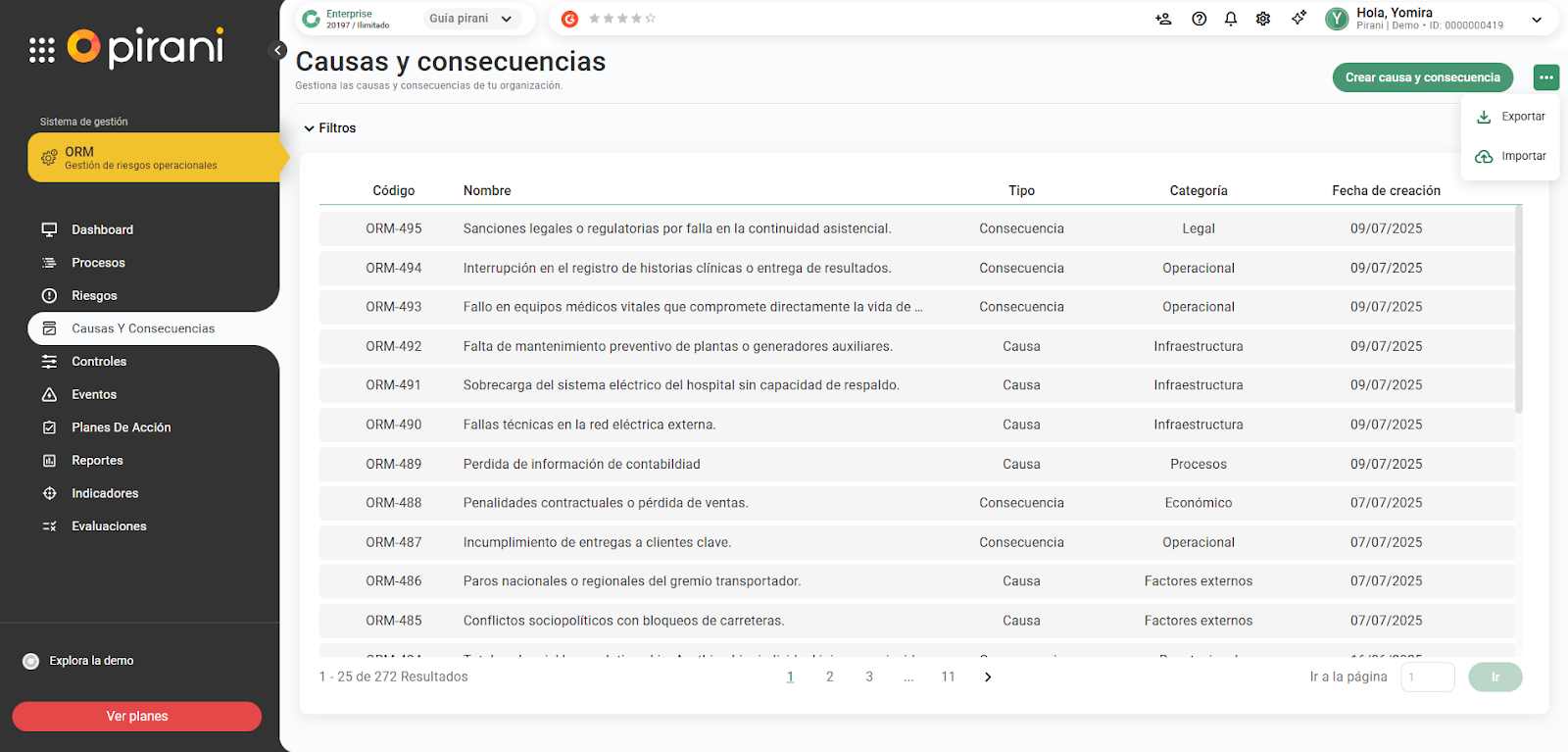The width and height of the screenshot is (1568, 752).
Task: Click the AI sparkle icon
Action: [1298, 18]
